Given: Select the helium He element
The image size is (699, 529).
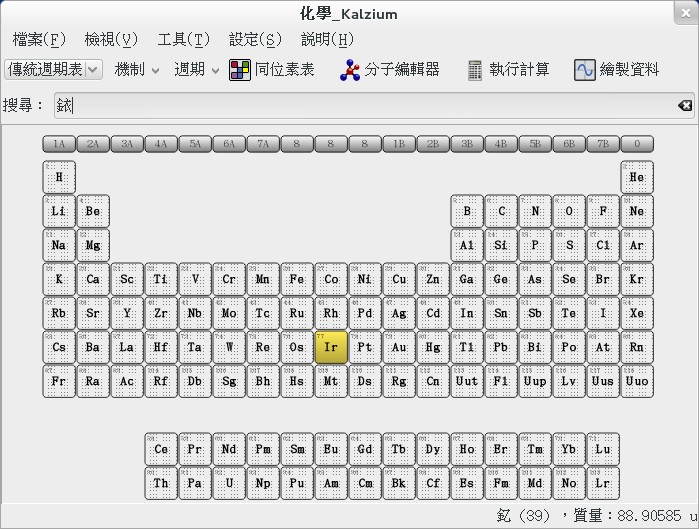Looking at the screenshot, I should click(637, 177).
